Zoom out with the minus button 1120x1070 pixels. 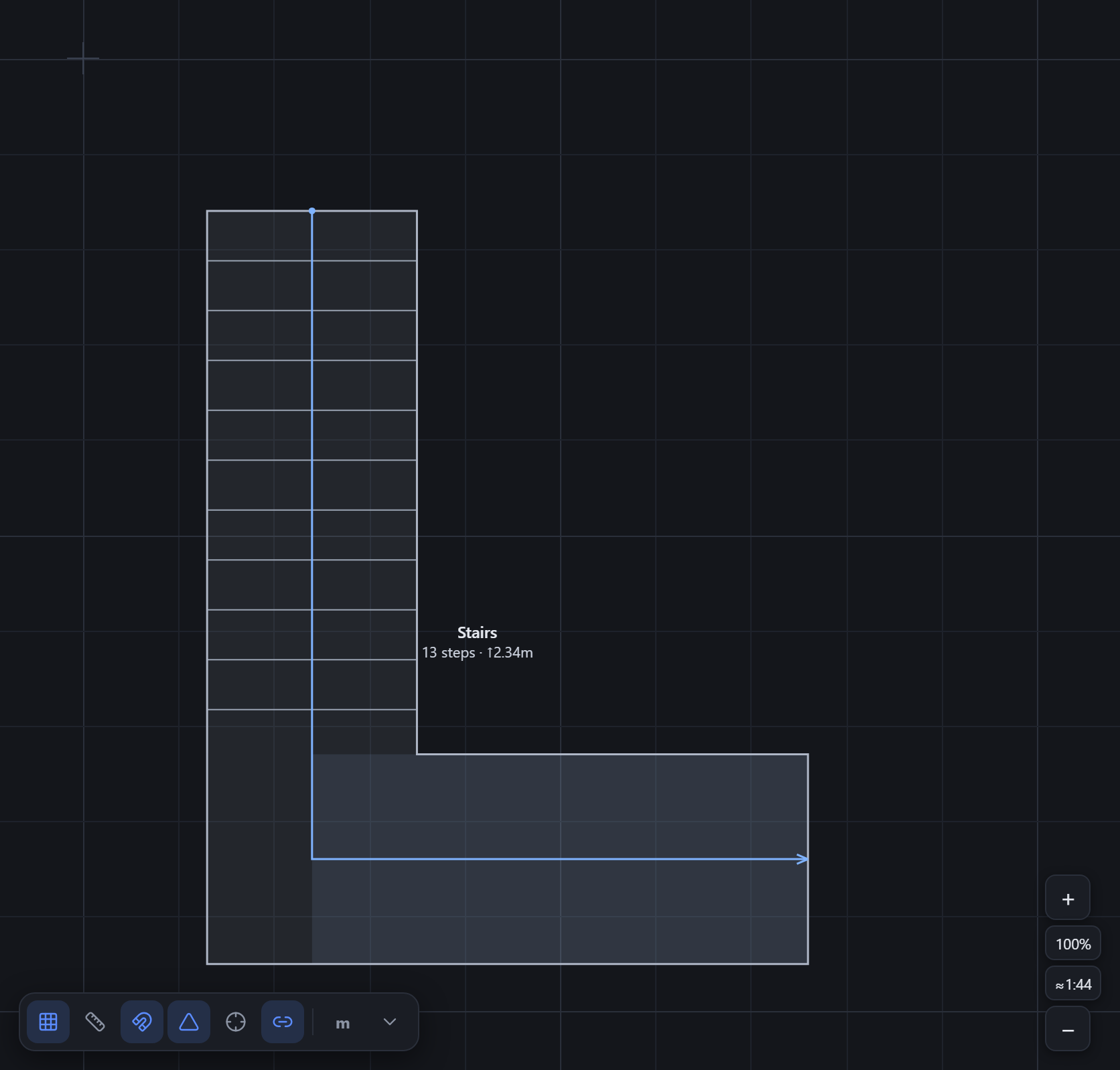coord(1068,1029)
